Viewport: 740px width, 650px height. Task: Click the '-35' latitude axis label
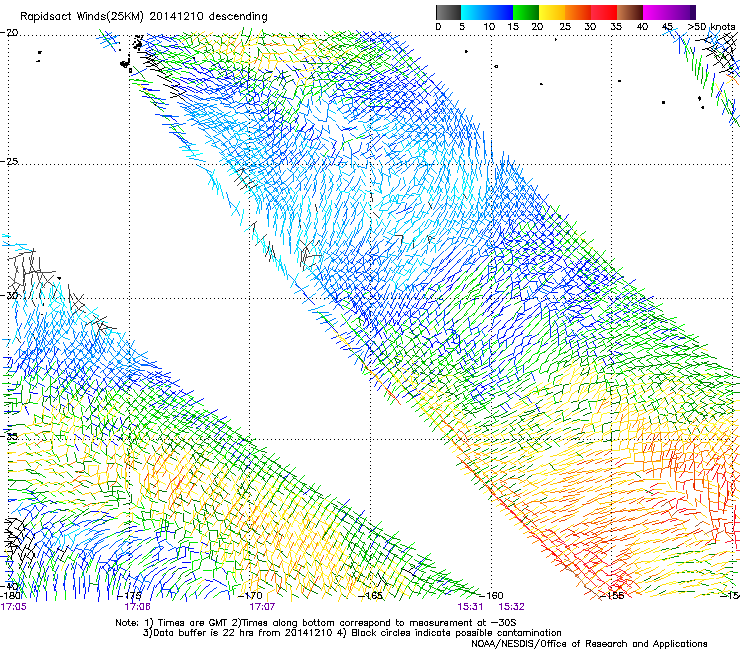pos(9,436)
